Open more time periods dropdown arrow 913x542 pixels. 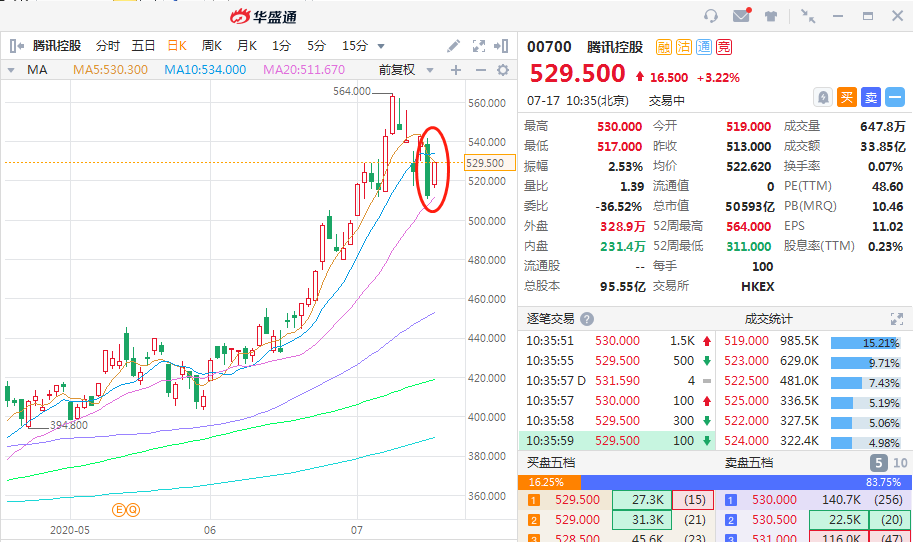381,46
